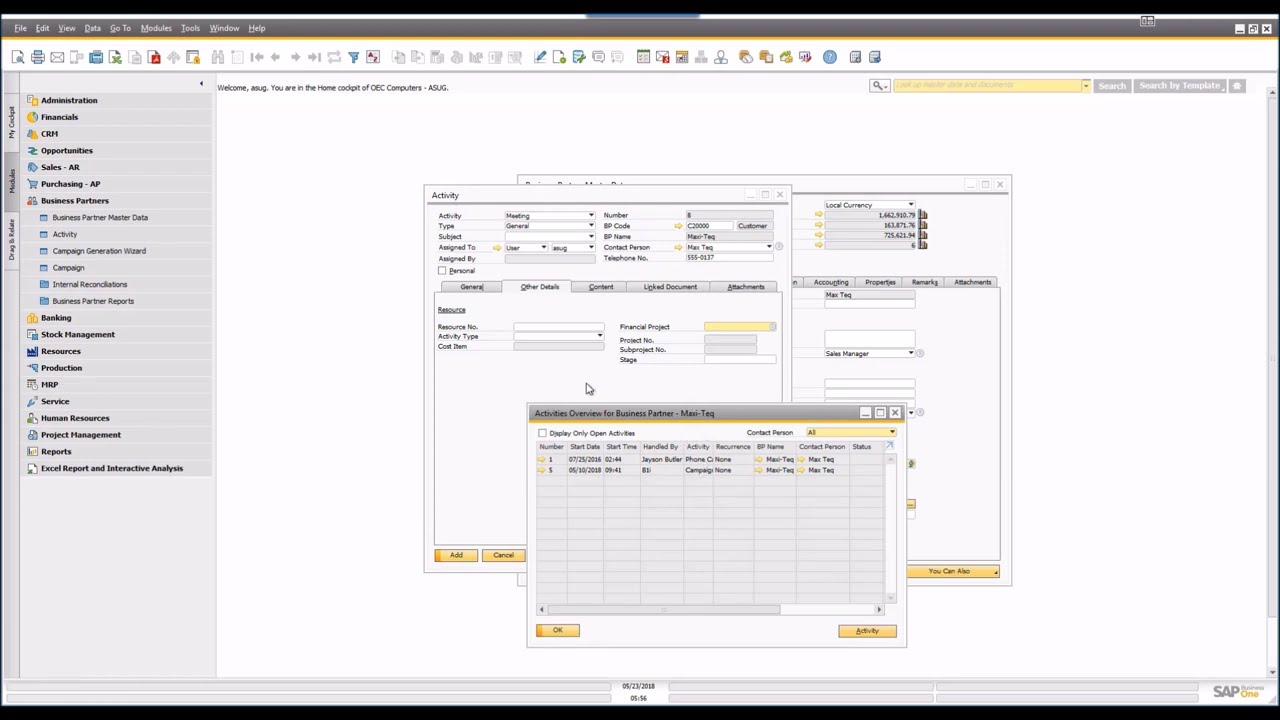Image resolution: width=1280 pixels, height=720 pixels.
Task: Open the Activity Type dropdown
Action: coord(600,336)
